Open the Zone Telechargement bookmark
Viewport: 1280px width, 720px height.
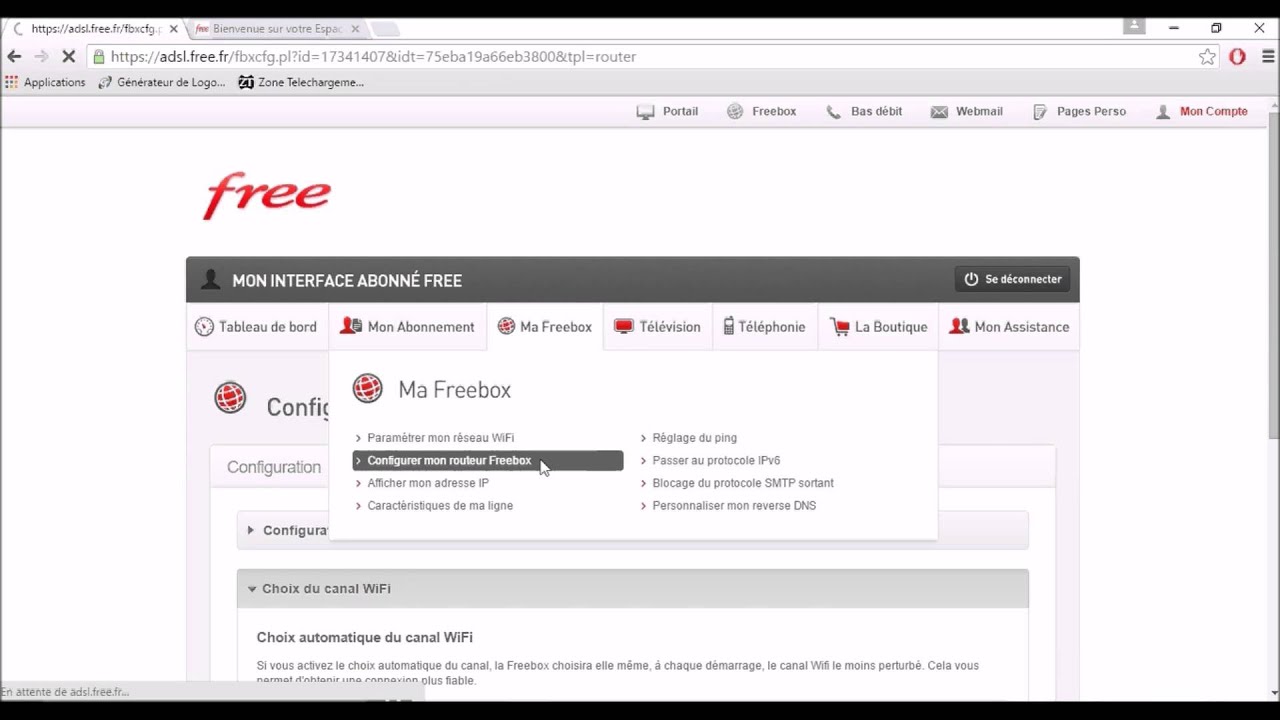tap(301, 82)
